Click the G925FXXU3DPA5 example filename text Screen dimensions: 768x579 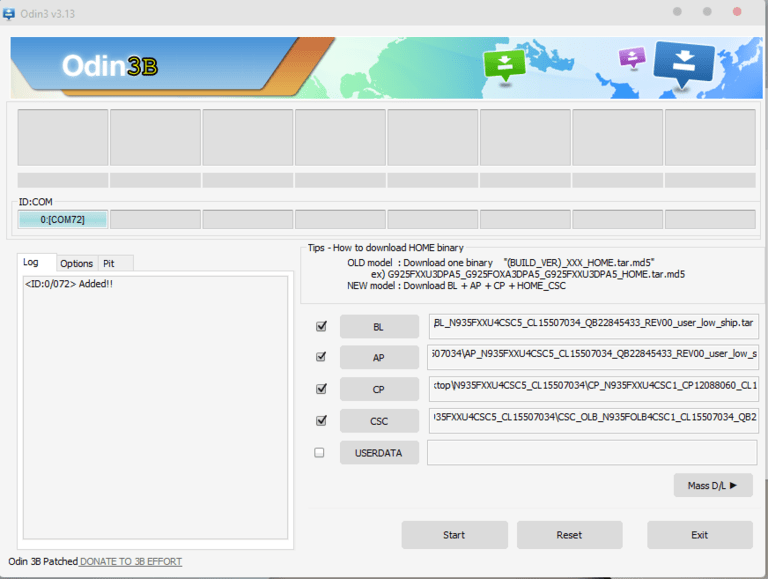click(x=536, y=274)
